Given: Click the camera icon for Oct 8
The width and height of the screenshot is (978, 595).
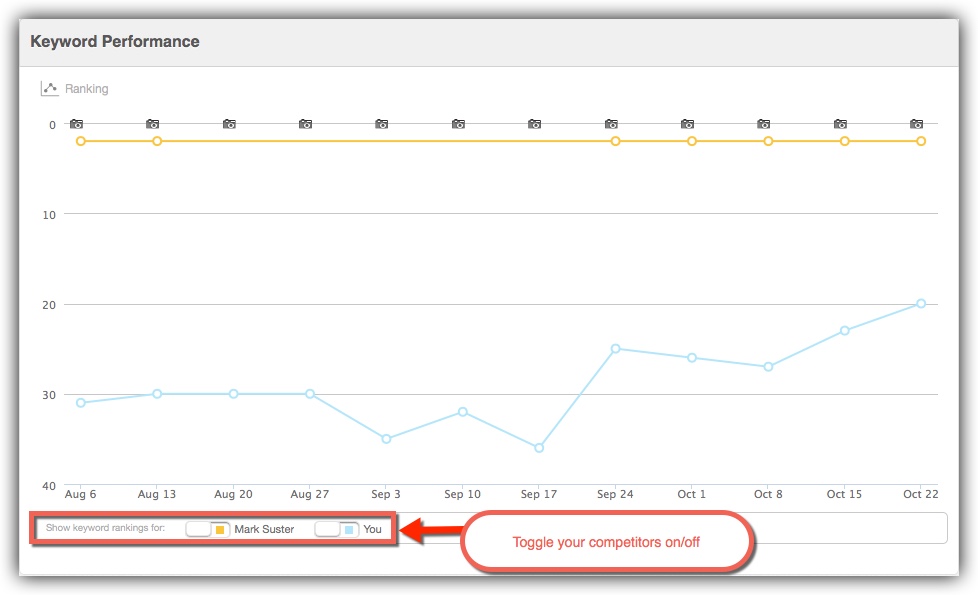Looking at the screenshot, I should 764,124.
